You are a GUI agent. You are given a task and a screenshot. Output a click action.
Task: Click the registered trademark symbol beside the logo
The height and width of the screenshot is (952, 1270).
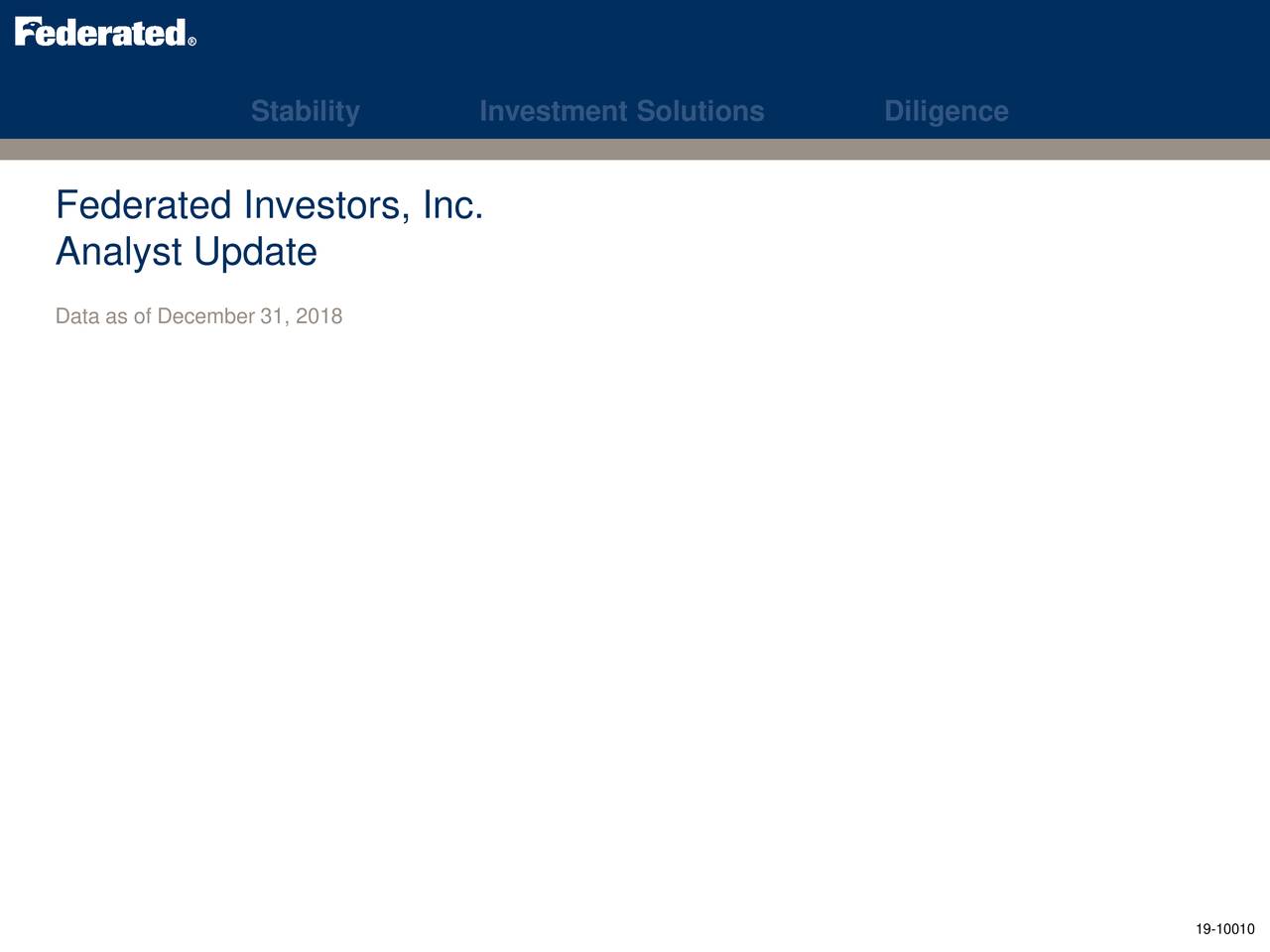(191, 42)
